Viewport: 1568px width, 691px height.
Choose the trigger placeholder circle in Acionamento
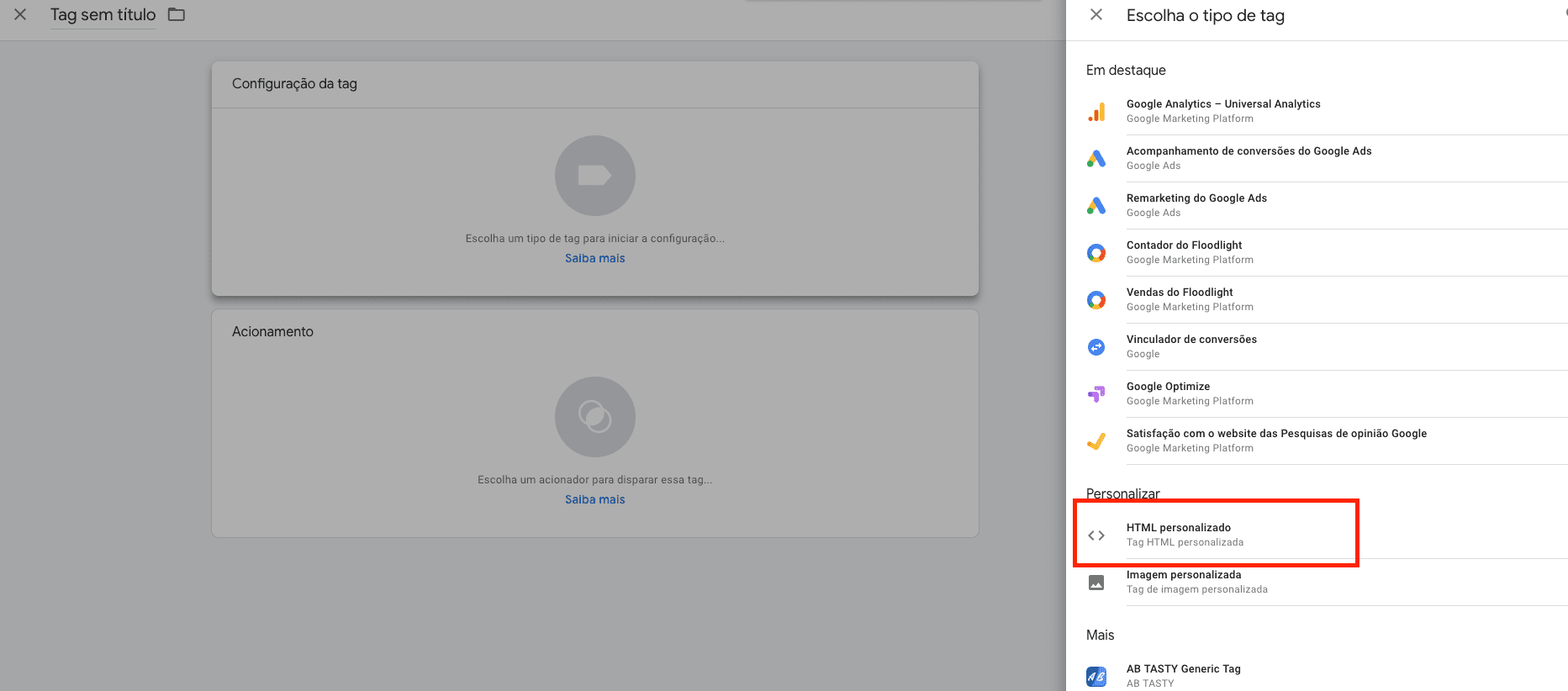click(595, 417)
